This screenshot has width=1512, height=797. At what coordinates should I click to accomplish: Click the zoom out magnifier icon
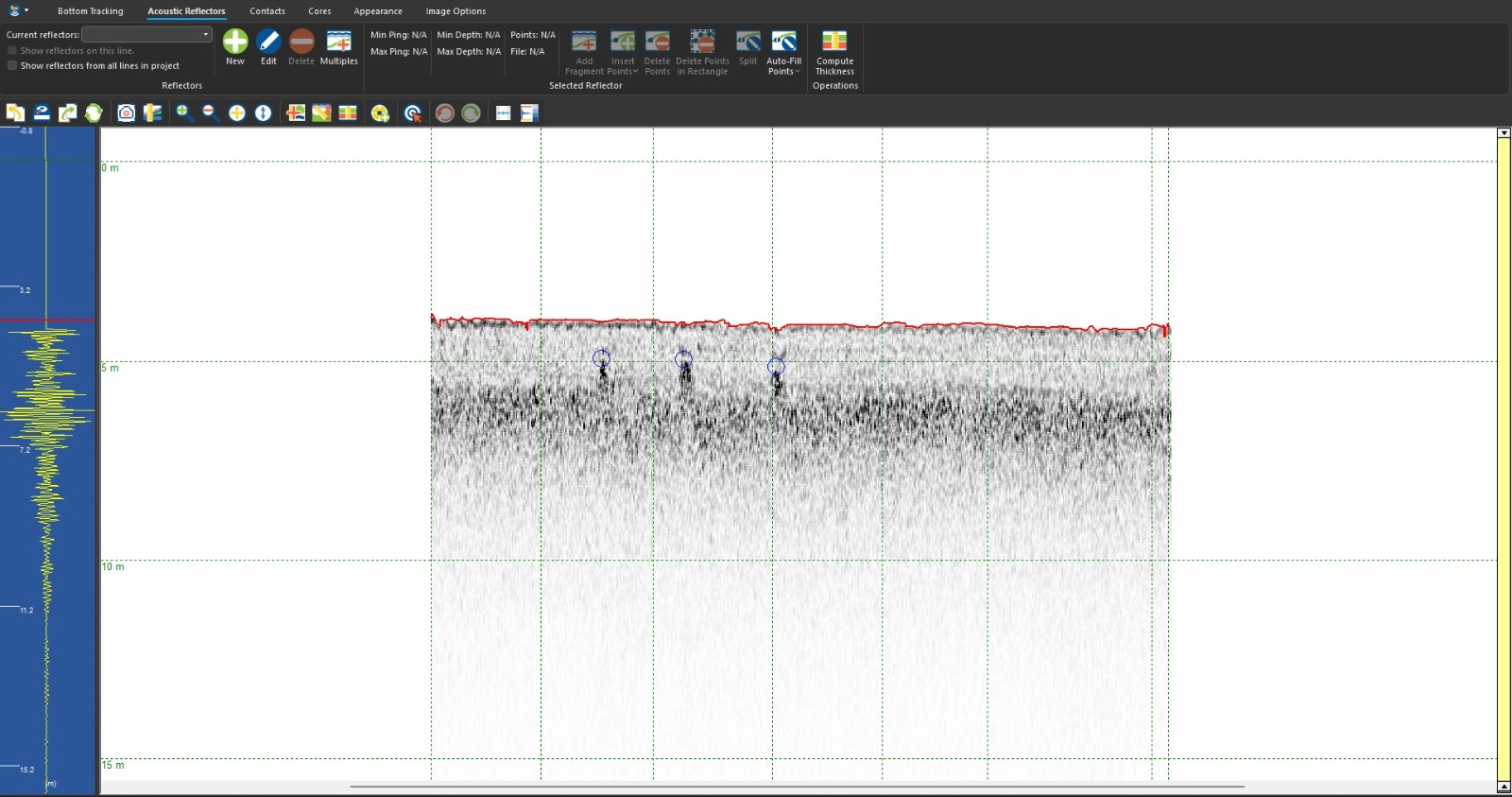tap(211, 113)
